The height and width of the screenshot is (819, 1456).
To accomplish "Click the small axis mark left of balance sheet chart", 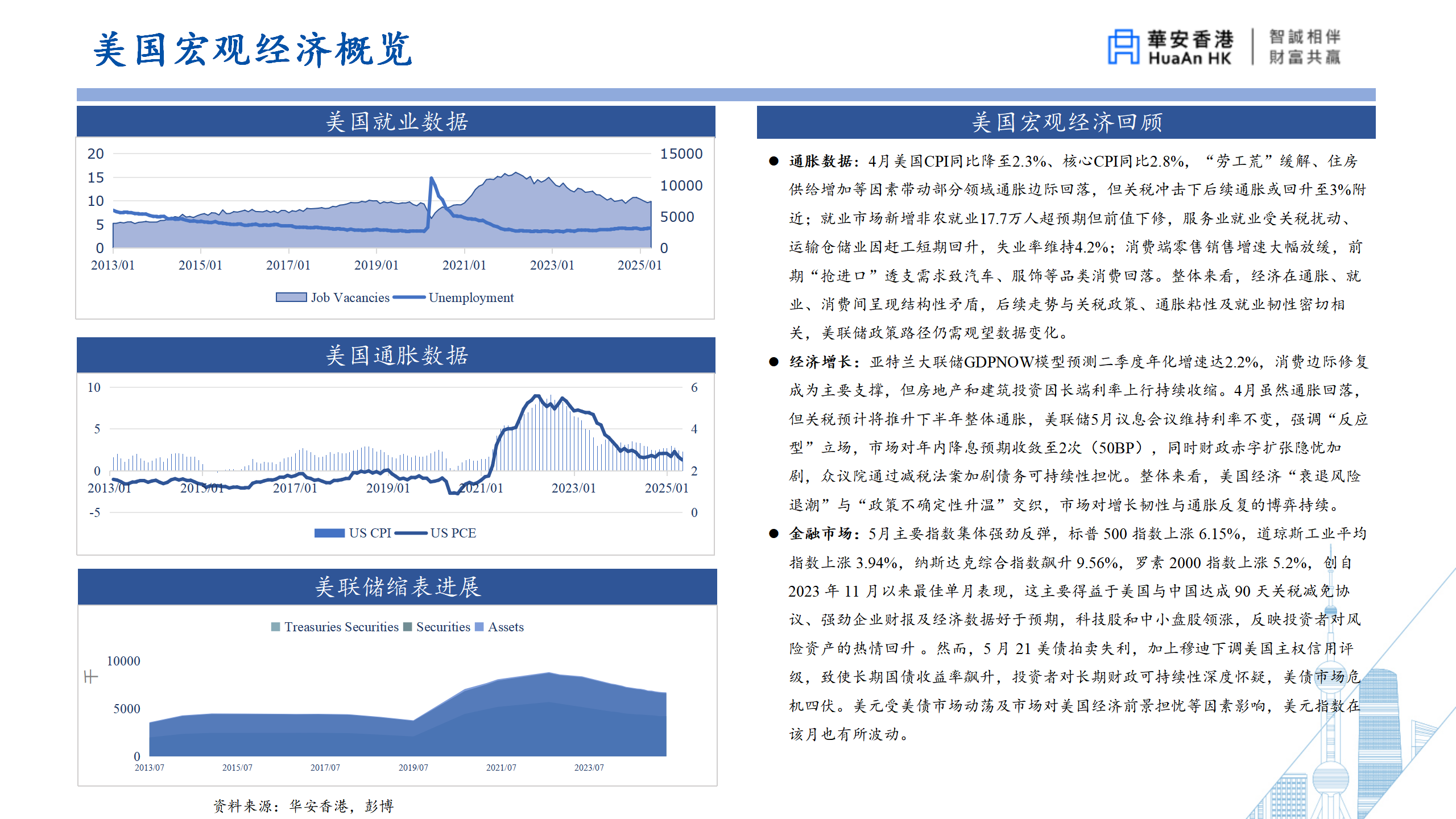I will pos(90,677).
